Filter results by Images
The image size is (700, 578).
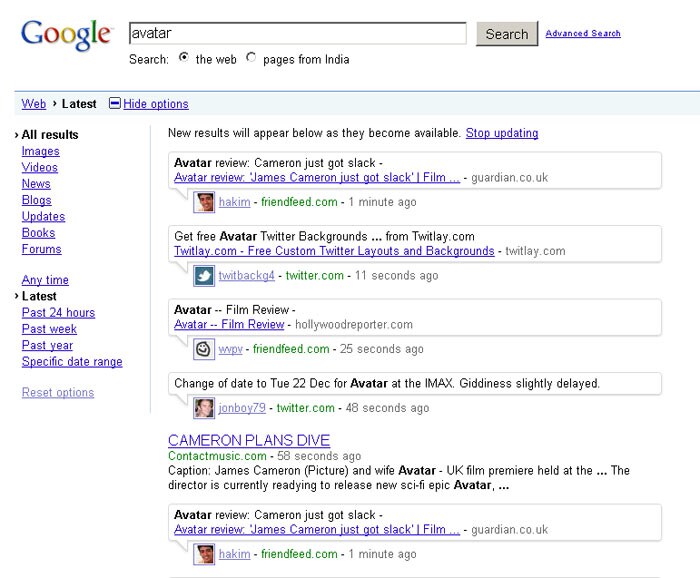coord(41,151)
